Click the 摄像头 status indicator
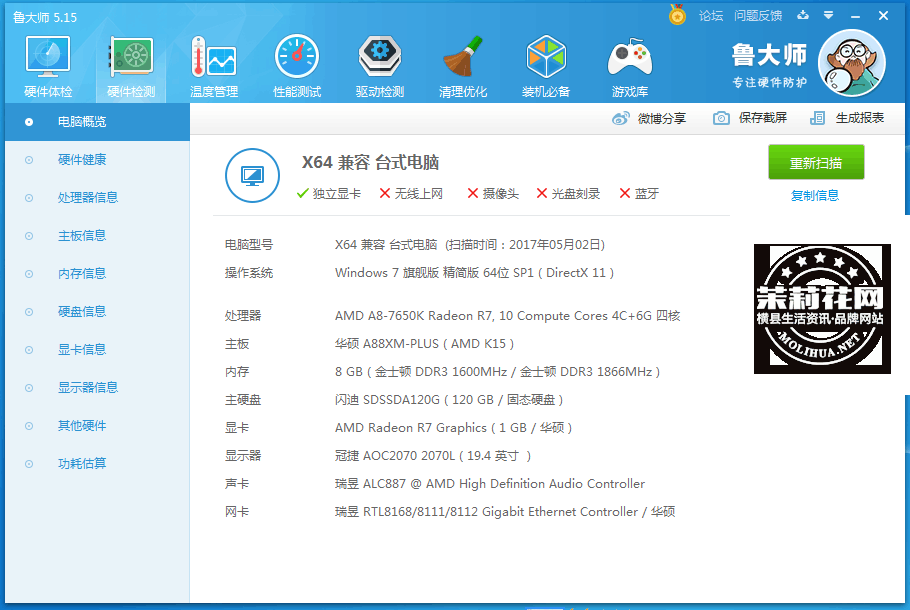 coord(493,194)
